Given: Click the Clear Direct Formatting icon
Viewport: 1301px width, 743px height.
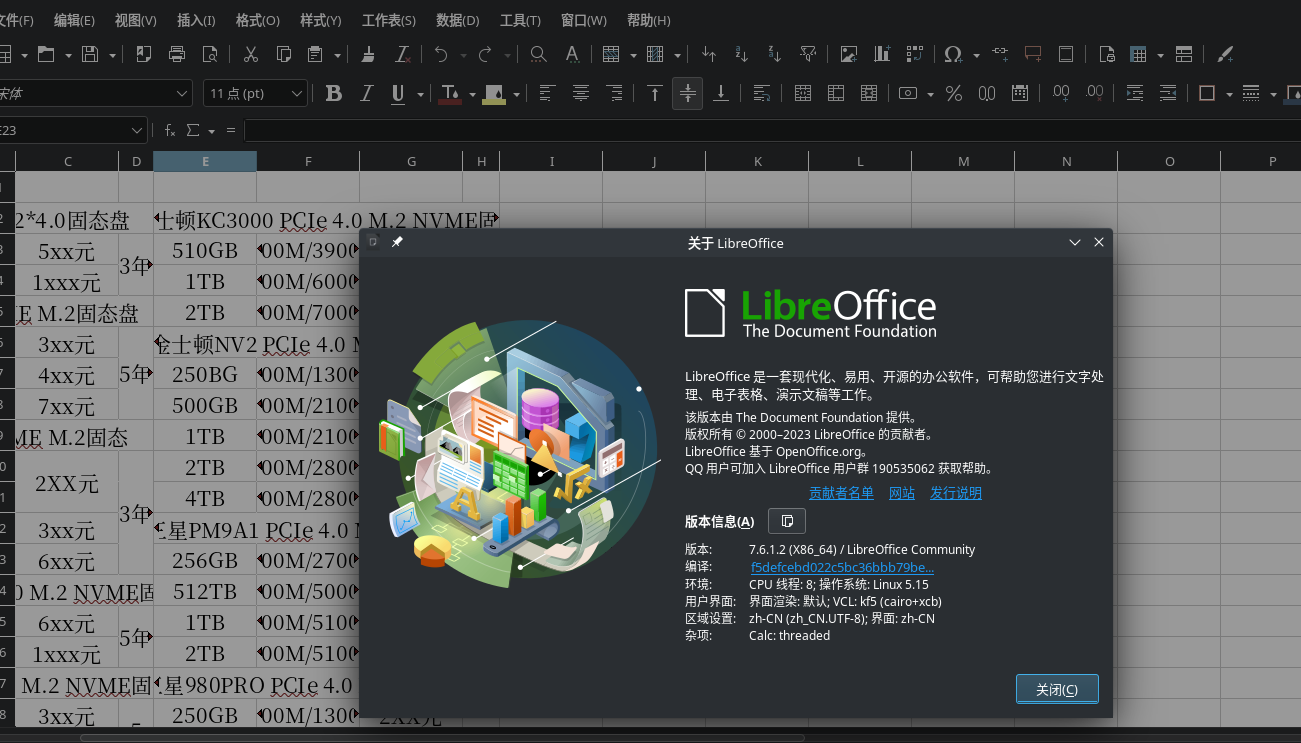Looking at the screenshot, I should [402, 54].
